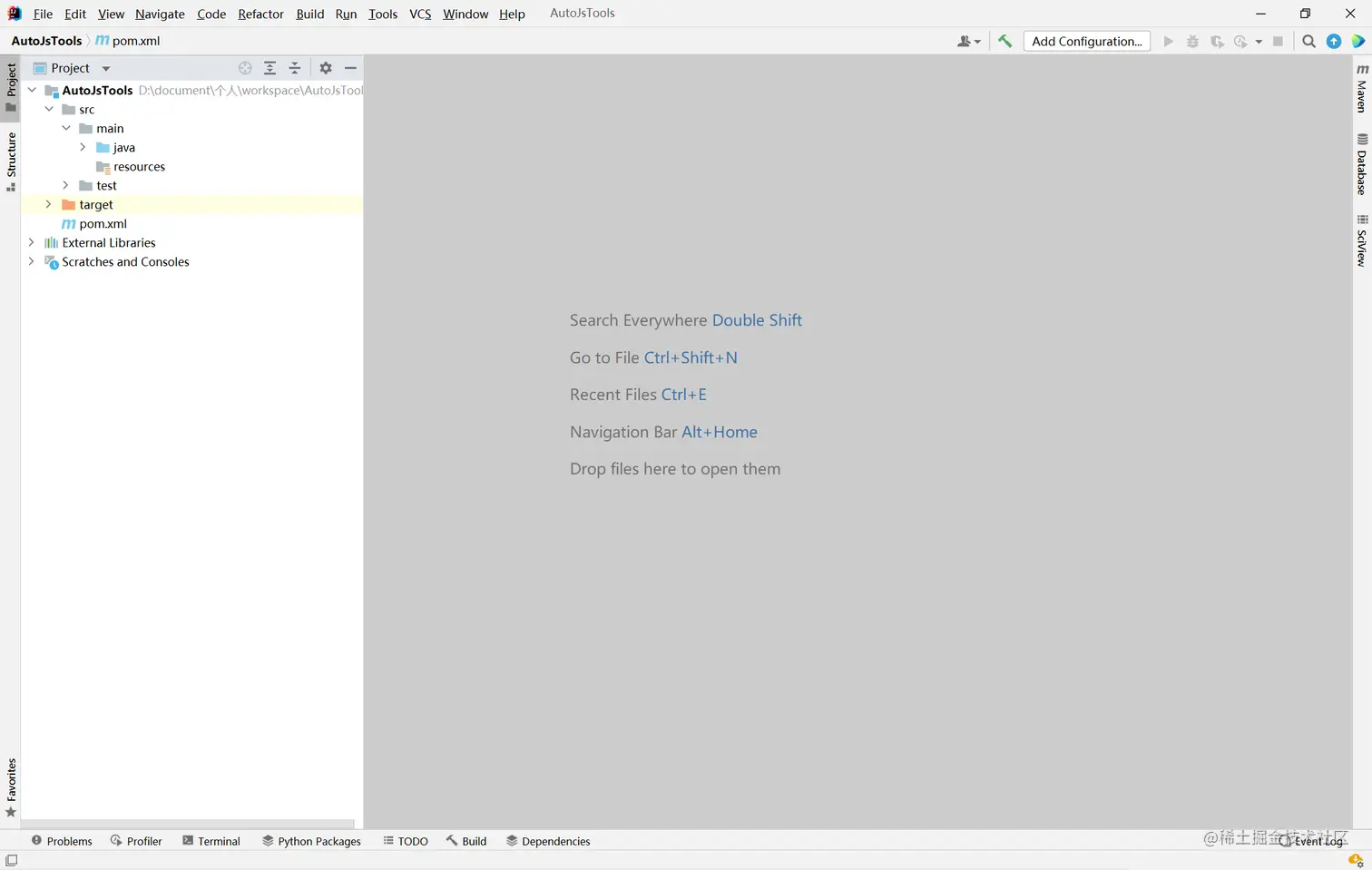The image size is (1372, 870).
Task: Click Select Opened File target icon
Action: point(245,68)
